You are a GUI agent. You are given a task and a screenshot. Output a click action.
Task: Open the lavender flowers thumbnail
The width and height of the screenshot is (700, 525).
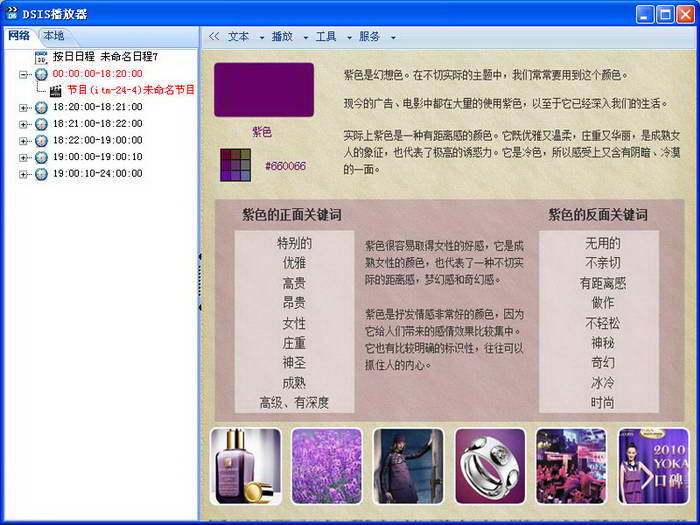click(x=326, y=466)
